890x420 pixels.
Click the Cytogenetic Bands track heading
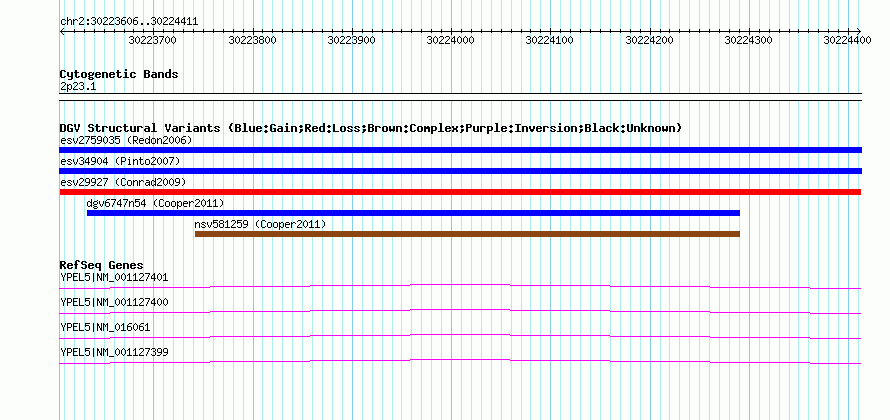119,74
